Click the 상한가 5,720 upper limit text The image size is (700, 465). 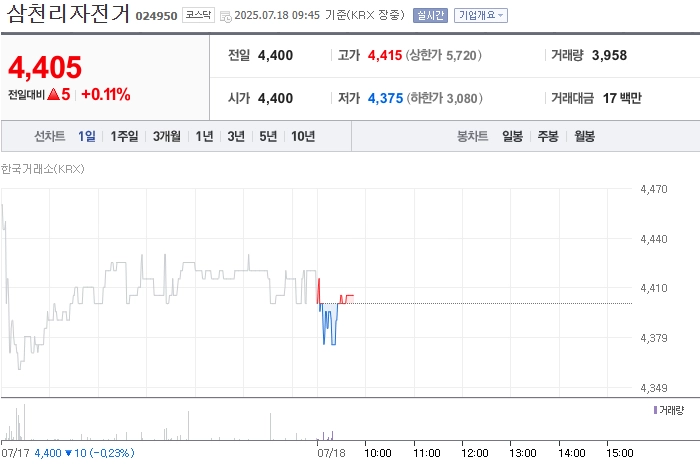[x=443, y=55]
